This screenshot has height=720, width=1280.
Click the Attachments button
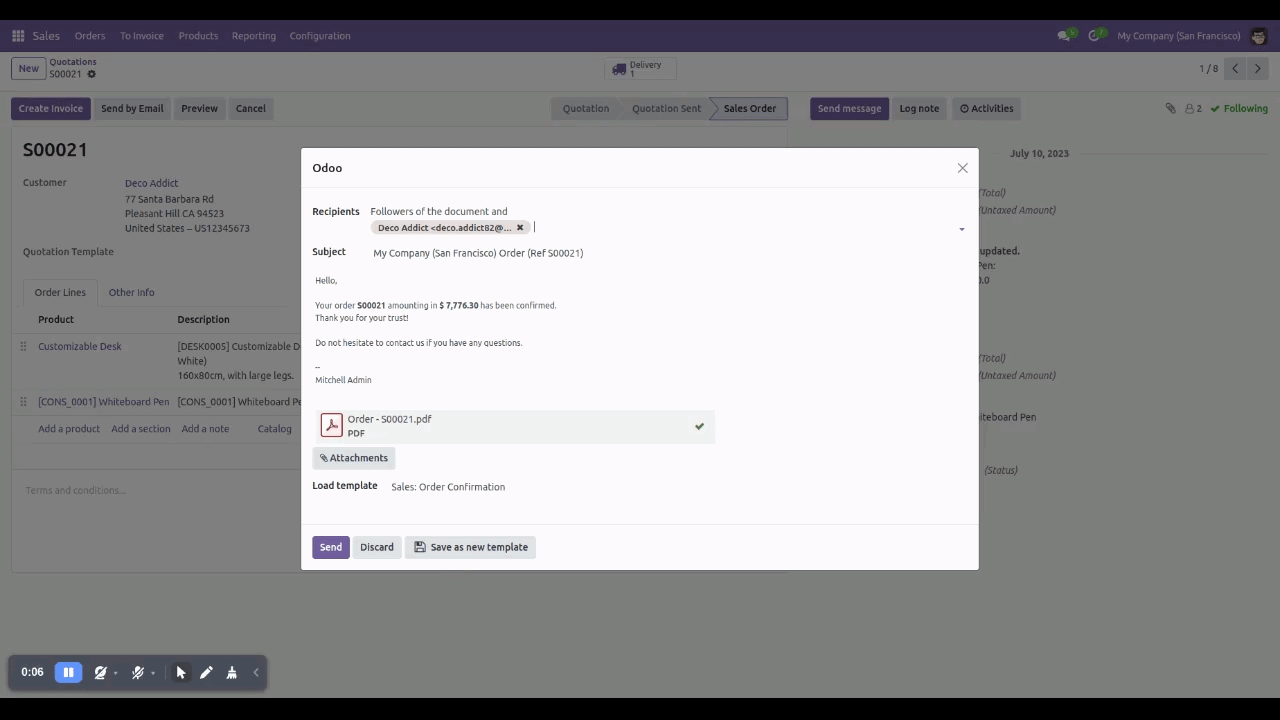pyautogui.click(x=354, y=458)
